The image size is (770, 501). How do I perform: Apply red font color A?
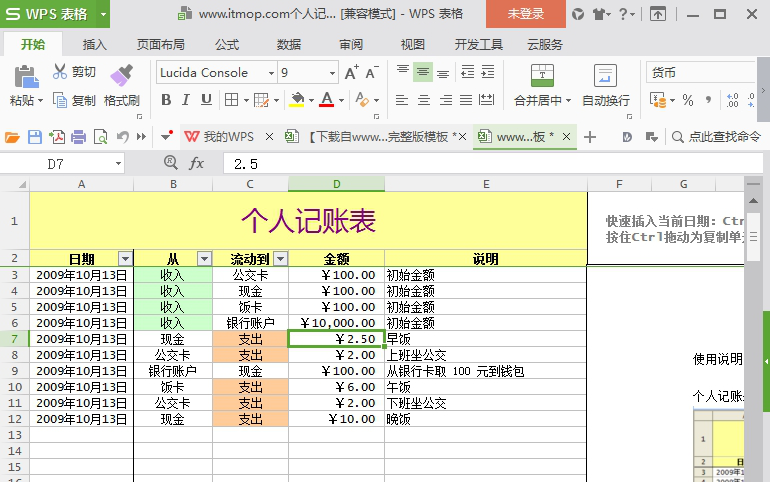click(x=327, y=100)
